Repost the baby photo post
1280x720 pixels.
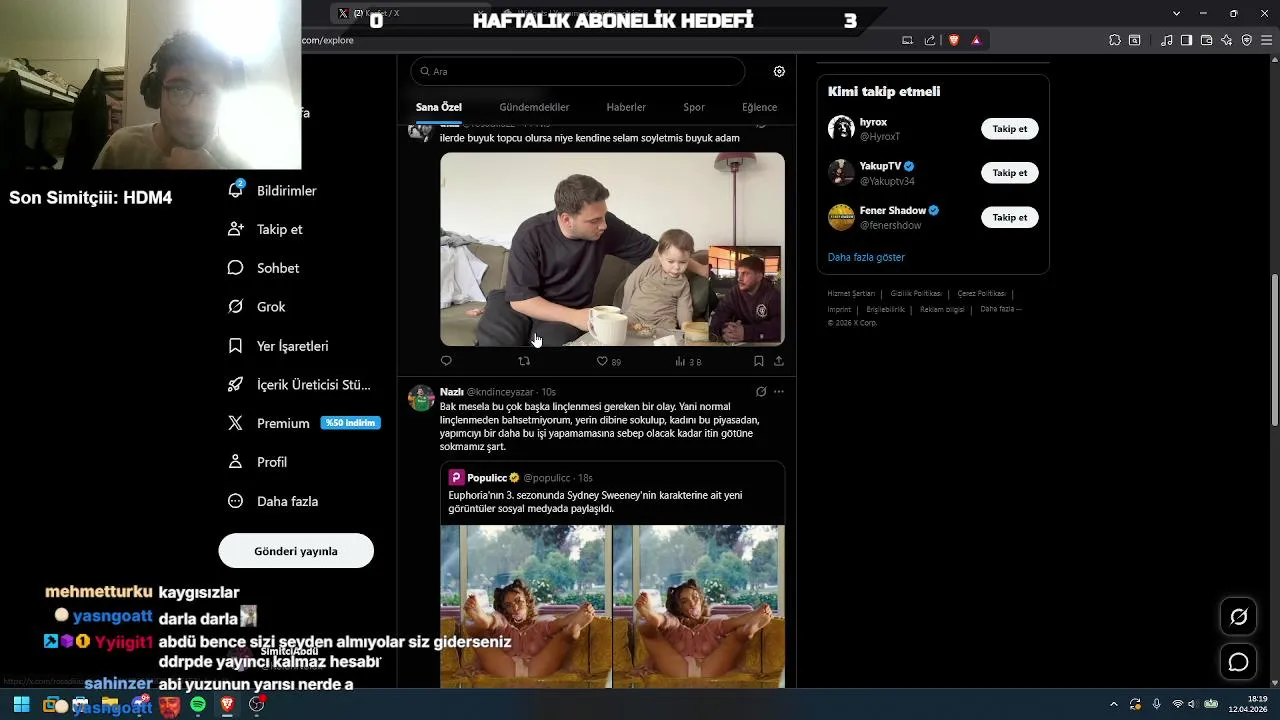tap(524, 361)
